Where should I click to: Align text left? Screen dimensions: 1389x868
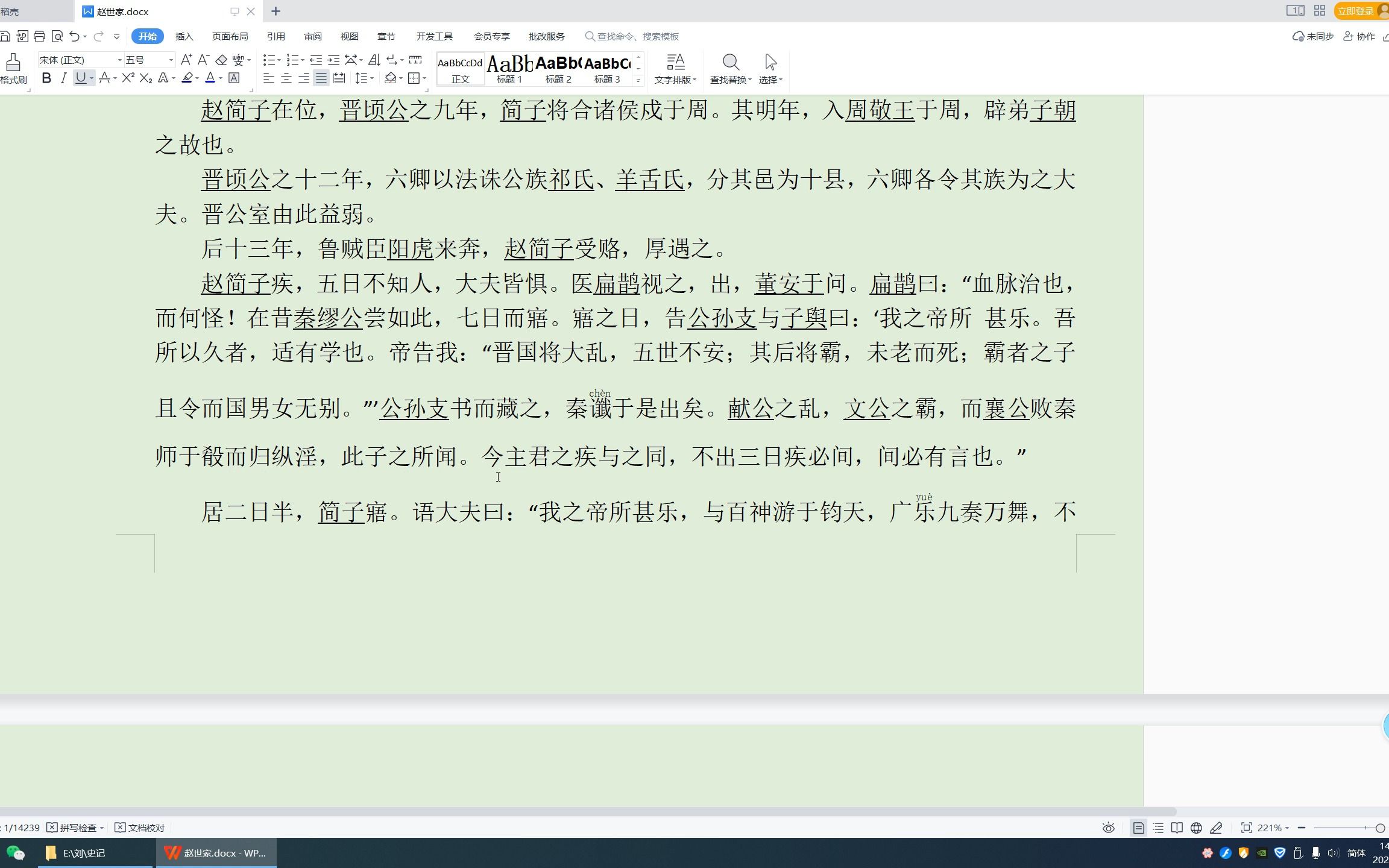(269, 78)
